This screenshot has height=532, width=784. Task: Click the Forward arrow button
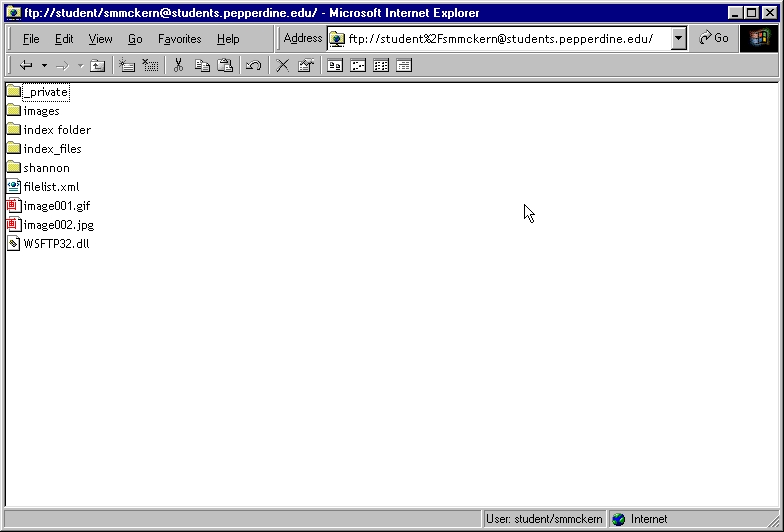62,66
